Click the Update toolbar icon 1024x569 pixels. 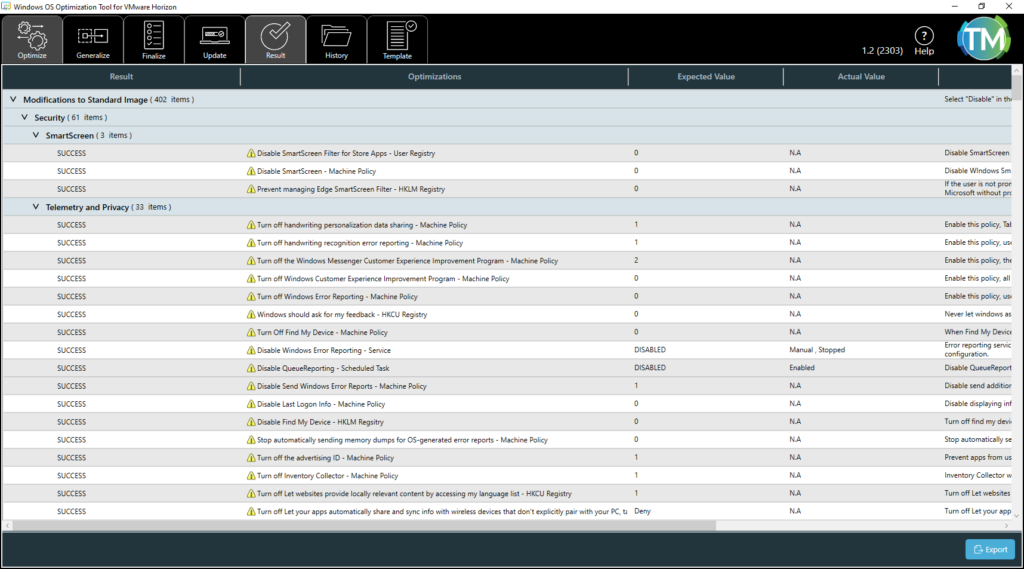pyautogui.click(x=215, y=40)
